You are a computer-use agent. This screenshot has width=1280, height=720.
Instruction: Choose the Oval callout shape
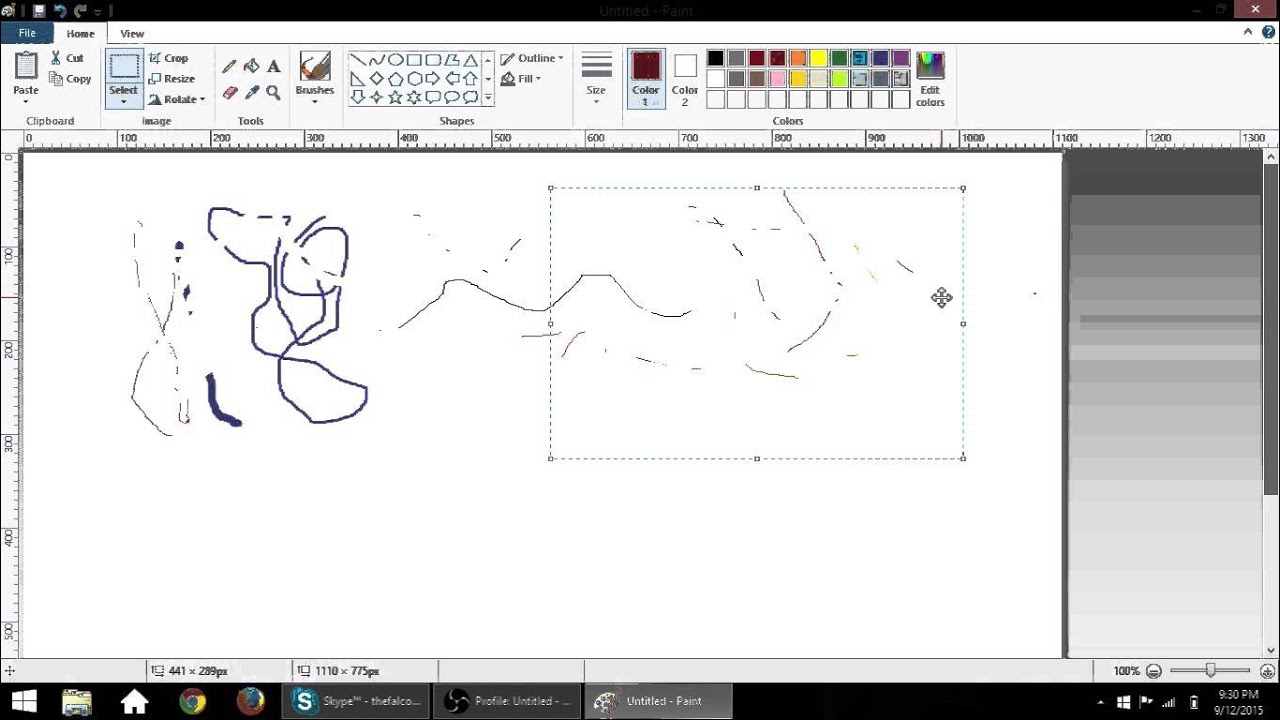[x=452, y=98]
